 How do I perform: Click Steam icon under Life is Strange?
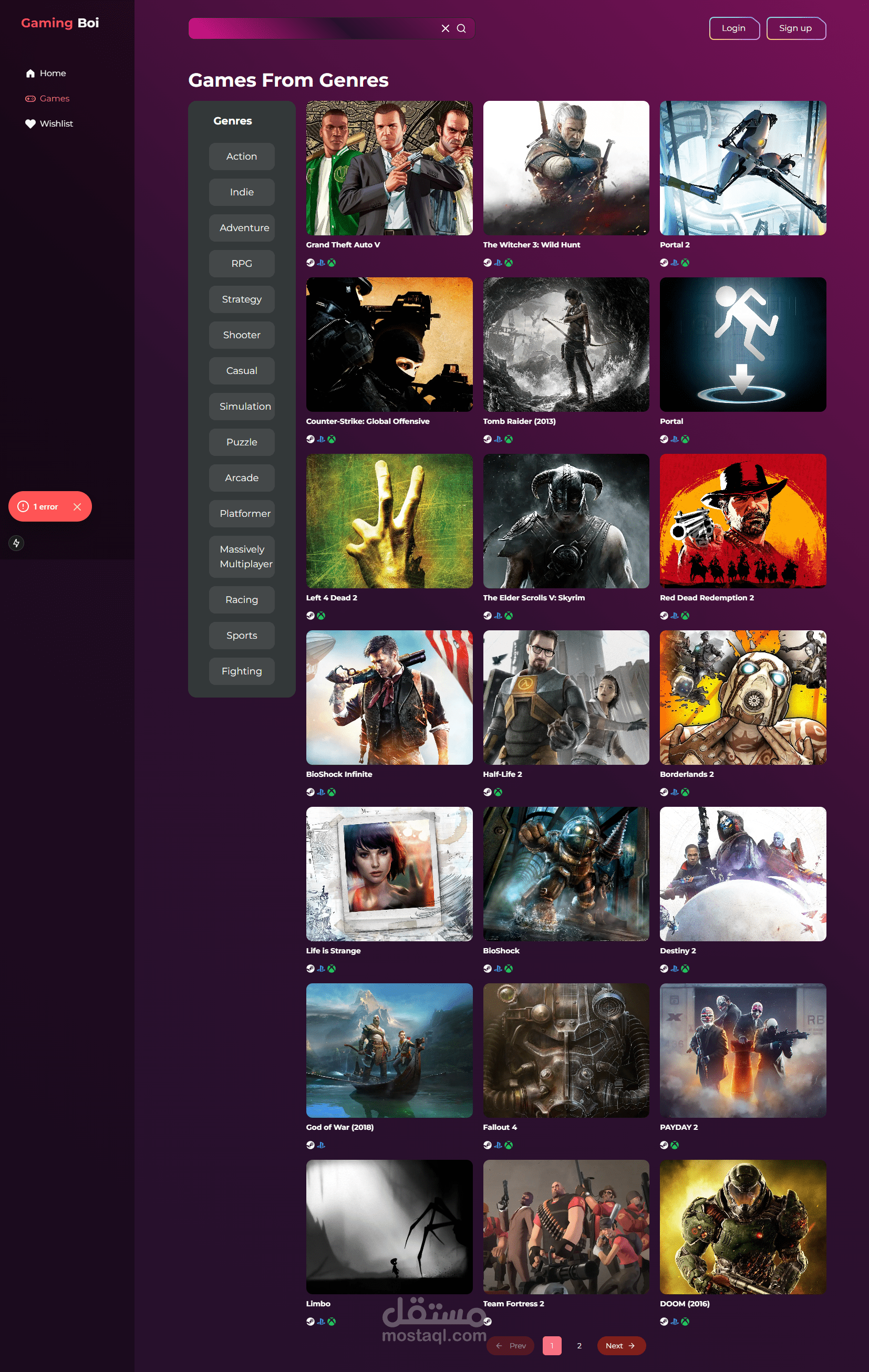[x=311, y=969]
